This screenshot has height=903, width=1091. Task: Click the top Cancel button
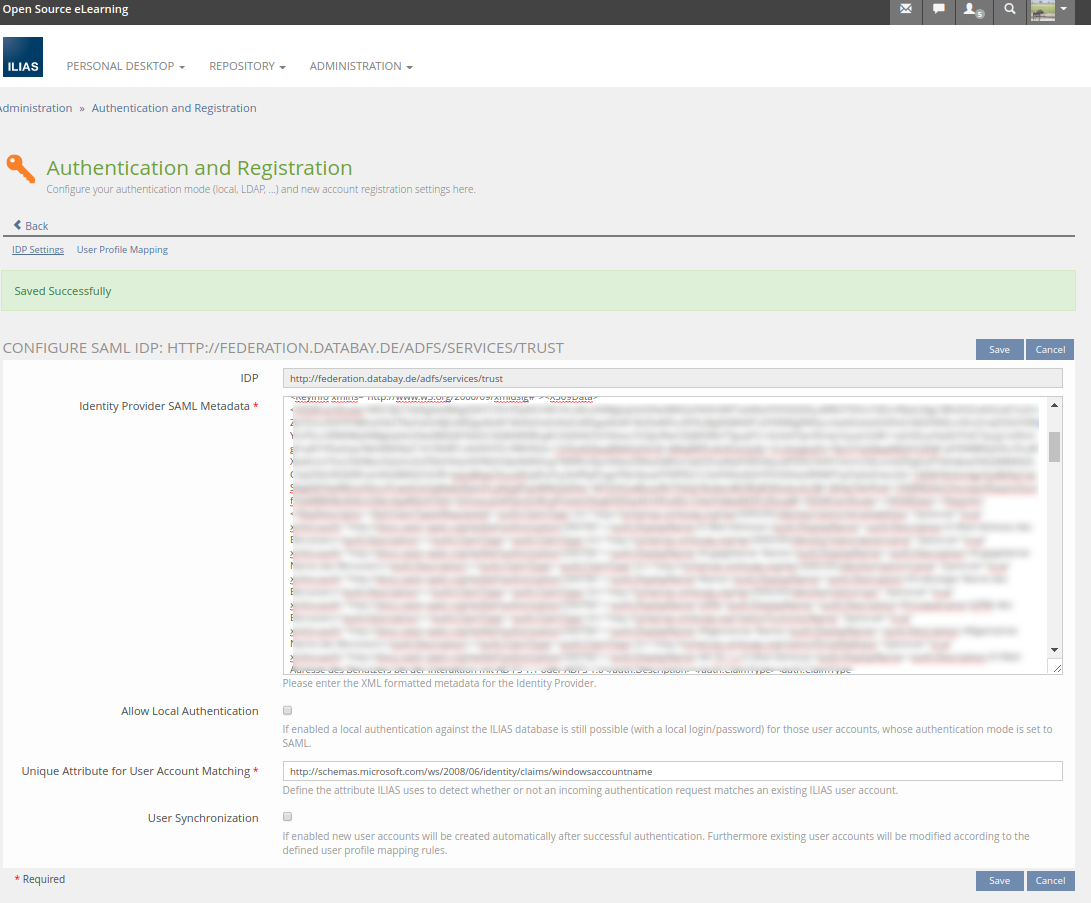tap(1050, 349)
